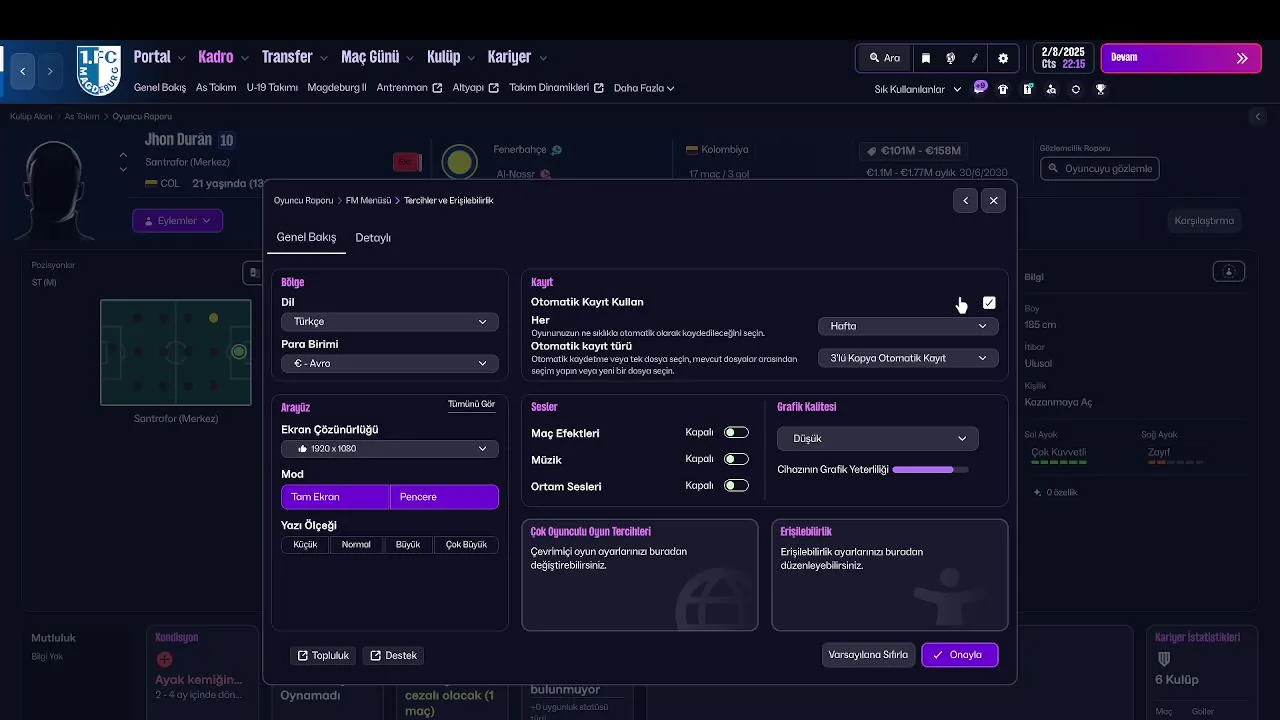Viewport: 1280px width, 720px height.
Task: Click the Onayla confirm button
Action: pyautogui.click(x=960, y=655)
